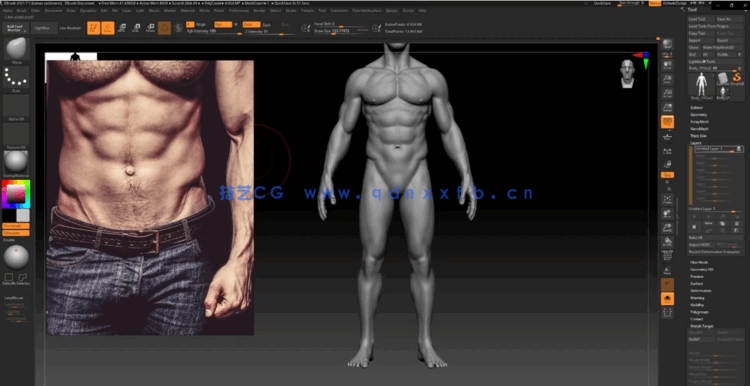Screen dimensions: 750x386
Task: Click the Actual size icon
Action: (x=667, y=93)
